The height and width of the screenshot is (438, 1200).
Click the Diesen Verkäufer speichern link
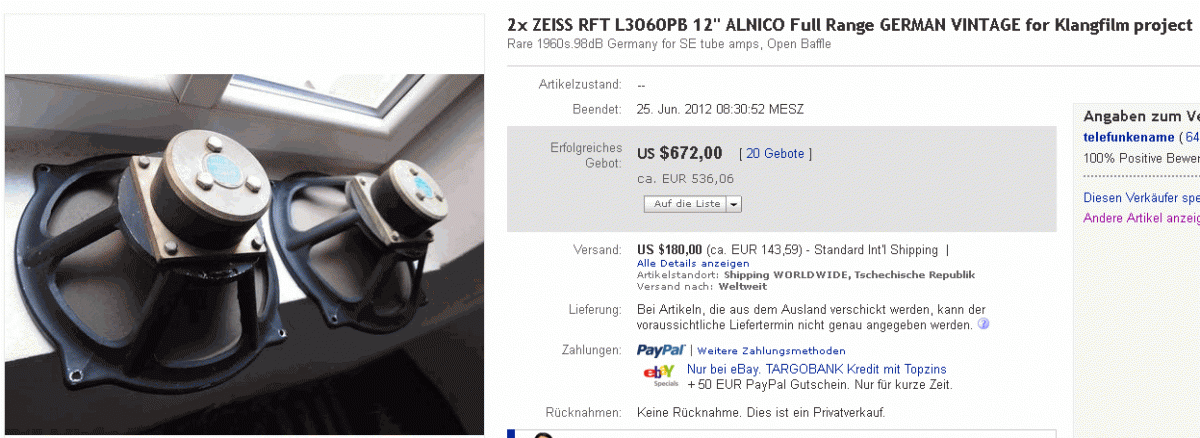(1141, 198)
